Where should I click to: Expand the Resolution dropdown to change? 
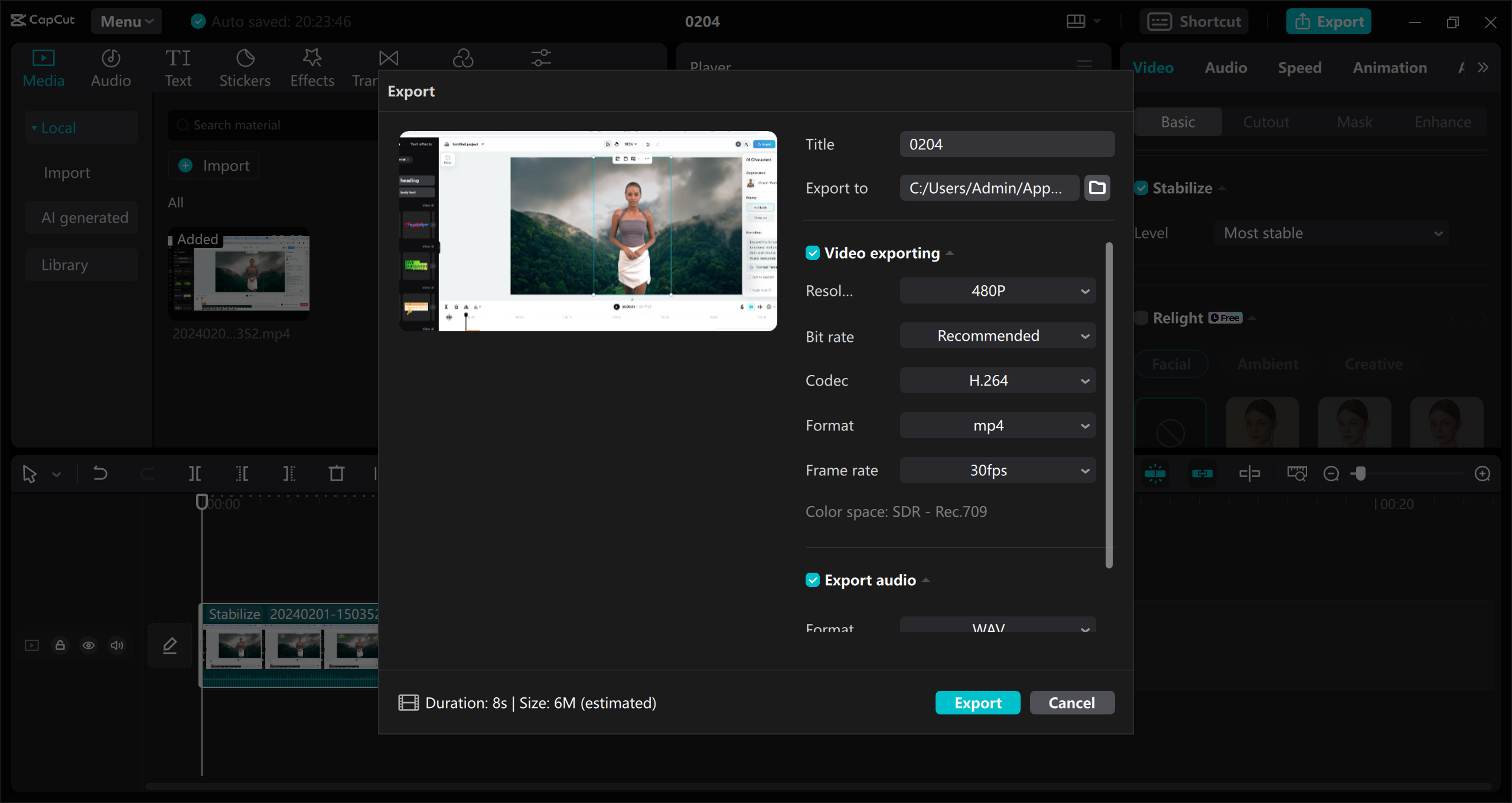point(997,291)
